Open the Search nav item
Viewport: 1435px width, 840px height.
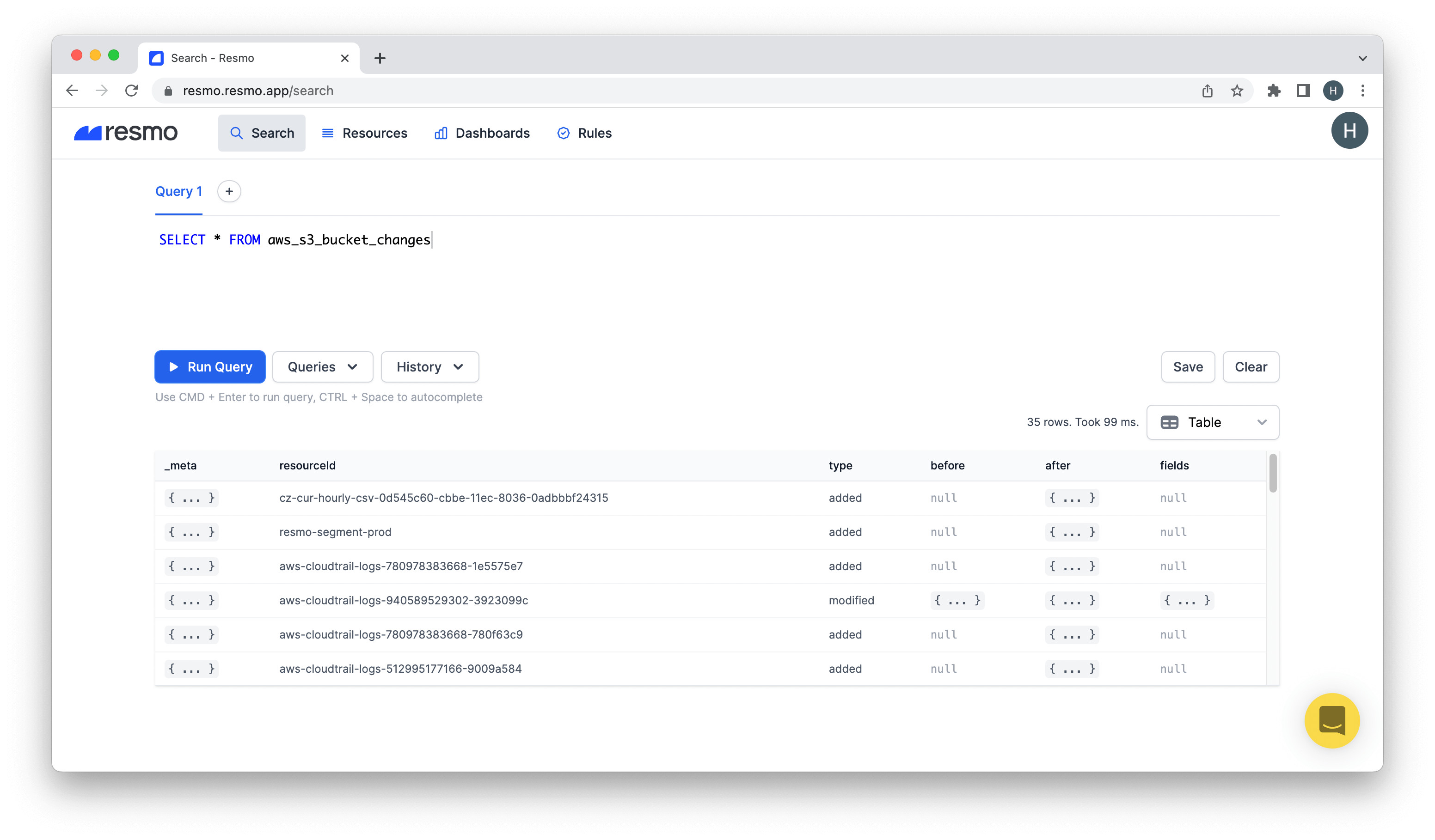click(262, 133)
